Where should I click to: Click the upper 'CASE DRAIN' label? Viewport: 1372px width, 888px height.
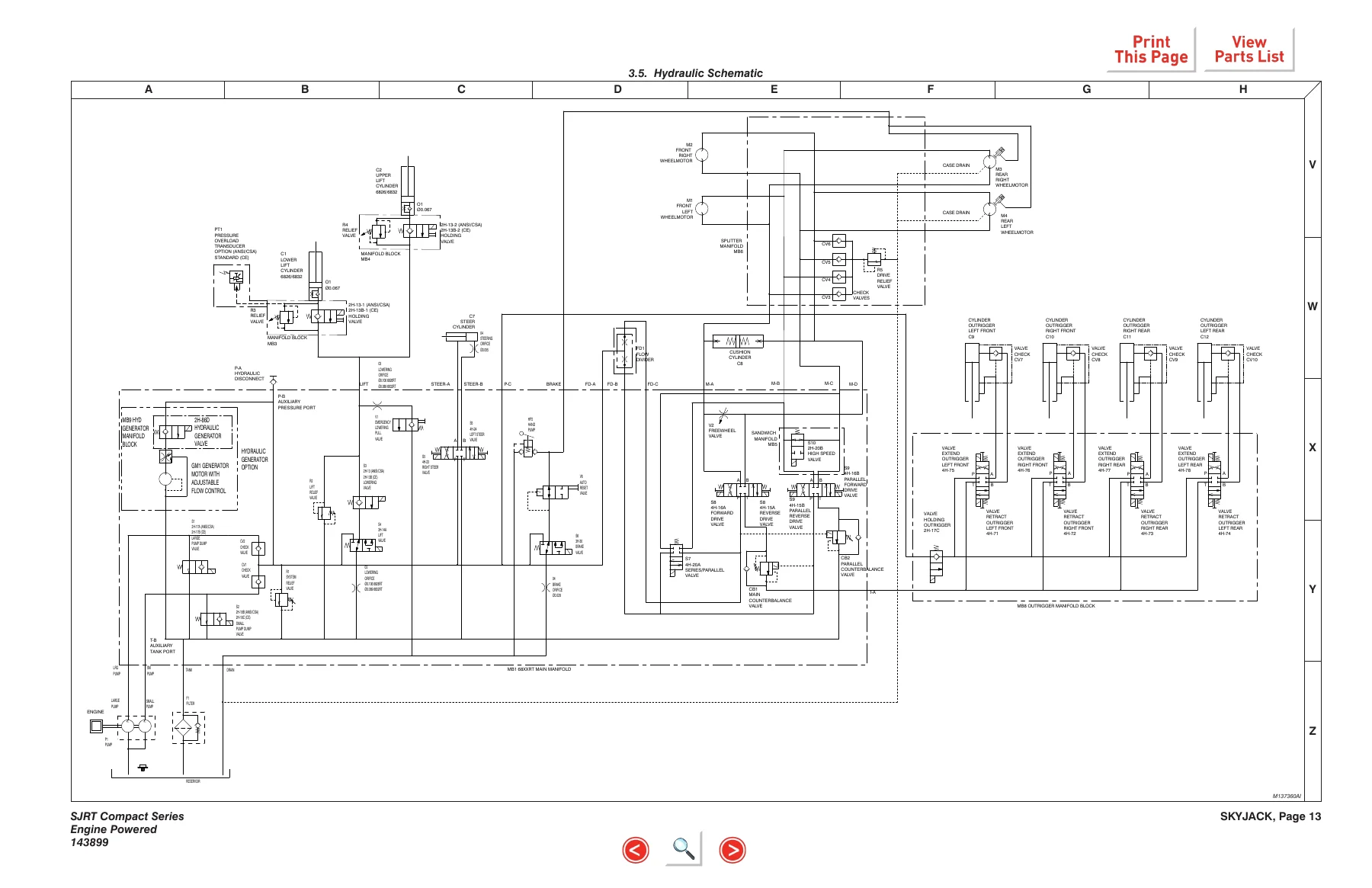pyautogui.click(x=956, y=165)
